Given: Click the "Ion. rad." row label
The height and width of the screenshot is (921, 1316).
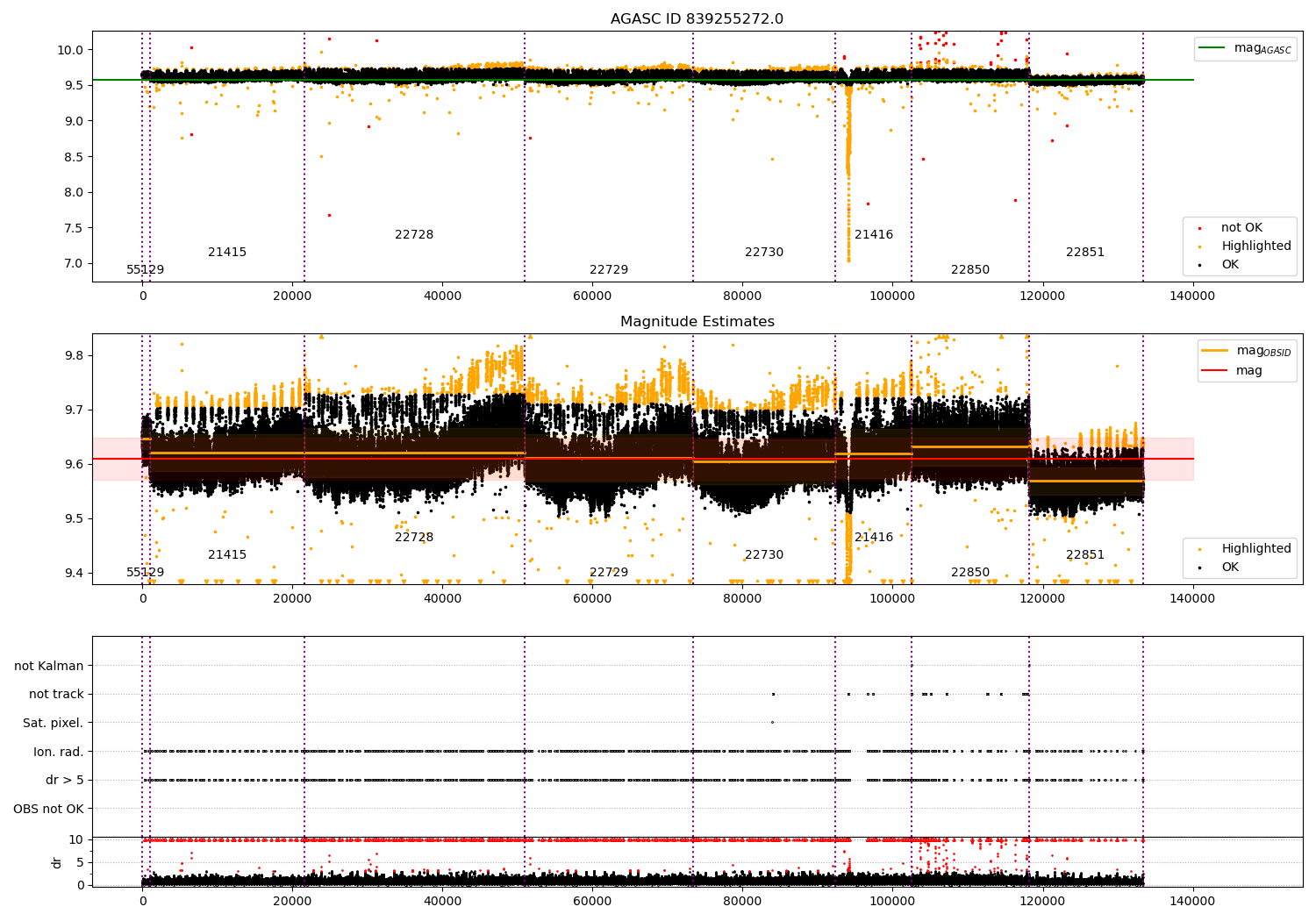Looking at the screenshot, I should coord(59,752).
